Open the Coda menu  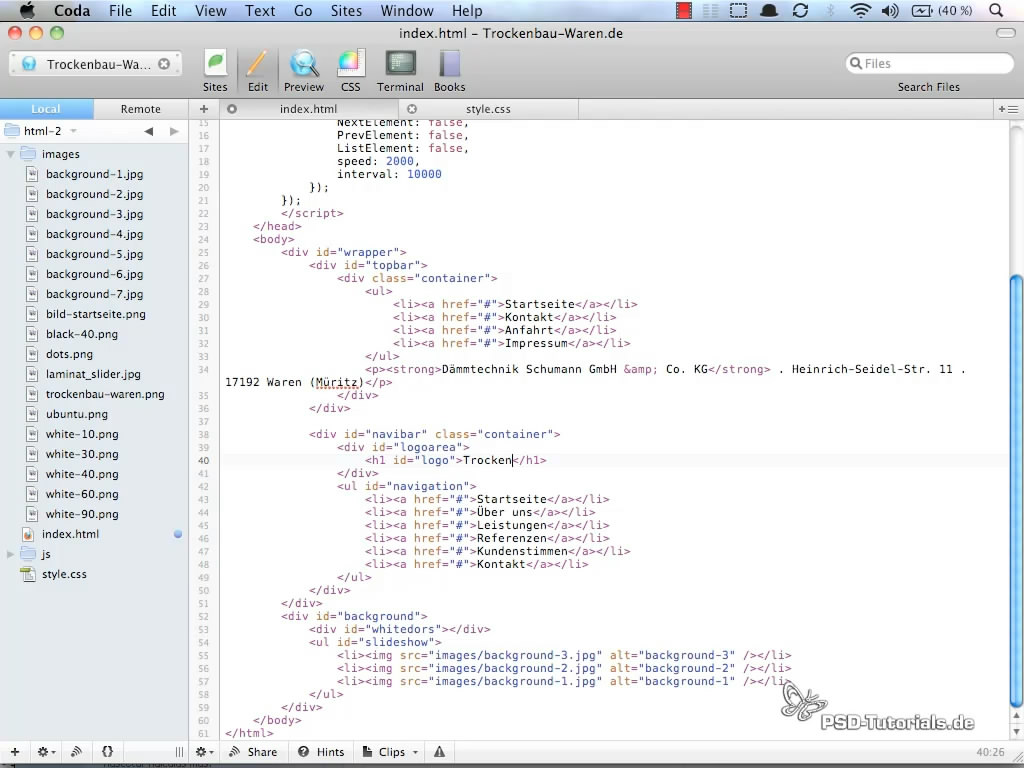(72, 10)
